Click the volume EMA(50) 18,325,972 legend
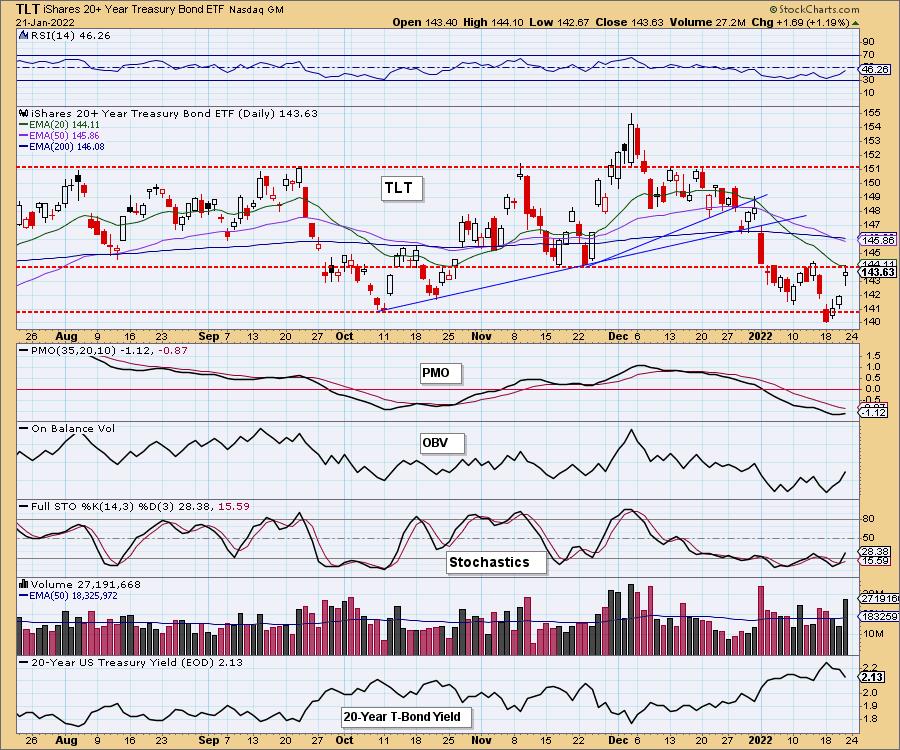Image resolution: width=900 pixels, height=750 pixels. point(68,596)
